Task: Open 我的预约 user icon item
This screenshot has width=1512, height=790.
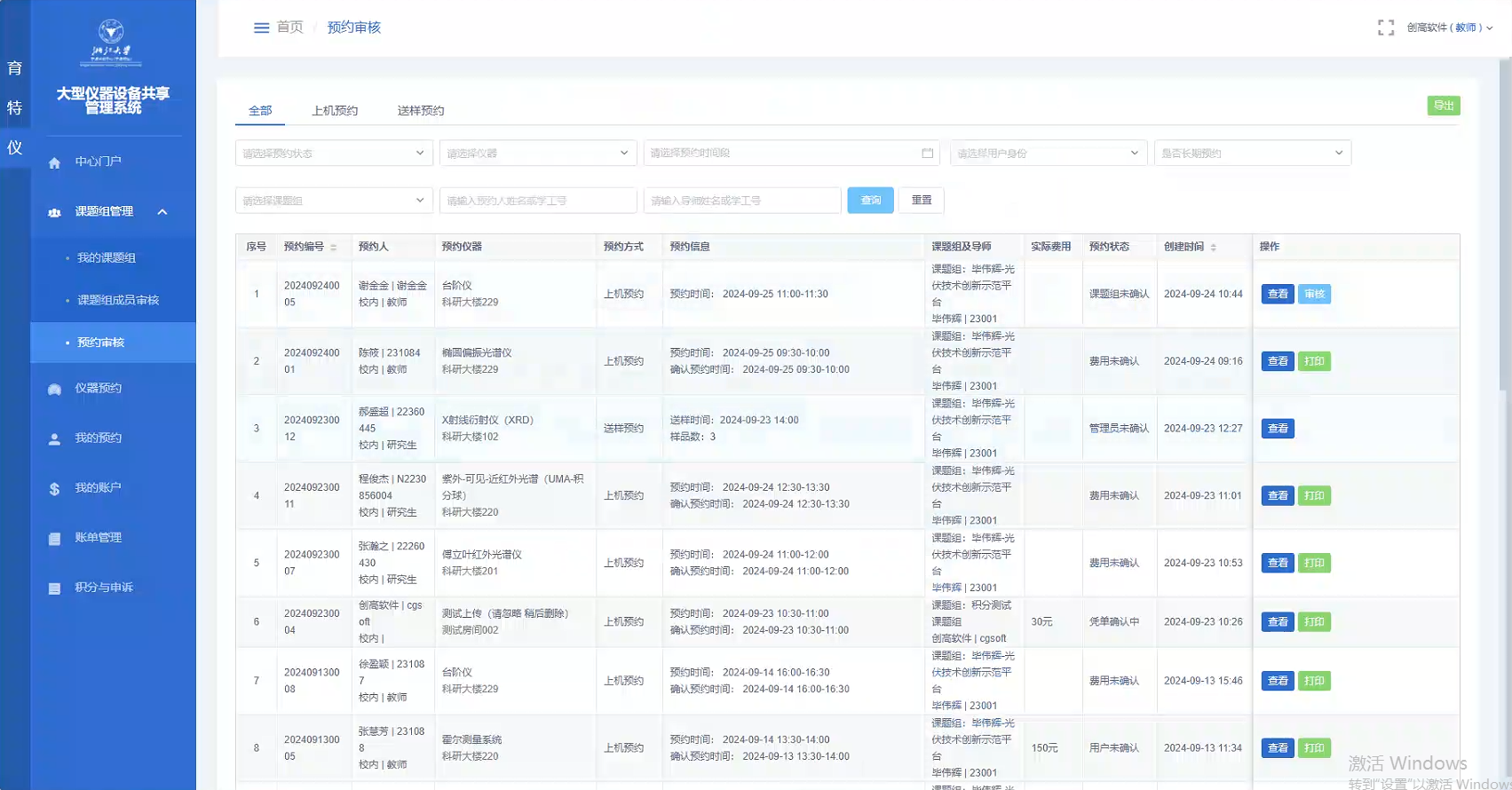Action: pyautogui.click(x=54, y=438)
